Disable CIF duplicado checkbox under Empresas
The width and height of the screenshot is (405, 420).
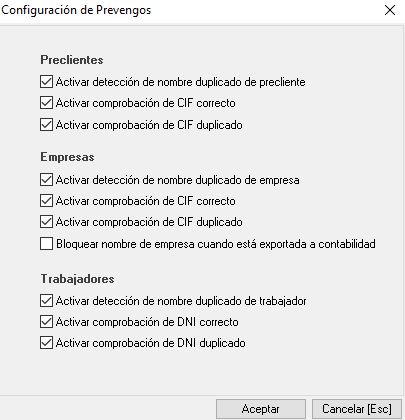coord(46,222)
